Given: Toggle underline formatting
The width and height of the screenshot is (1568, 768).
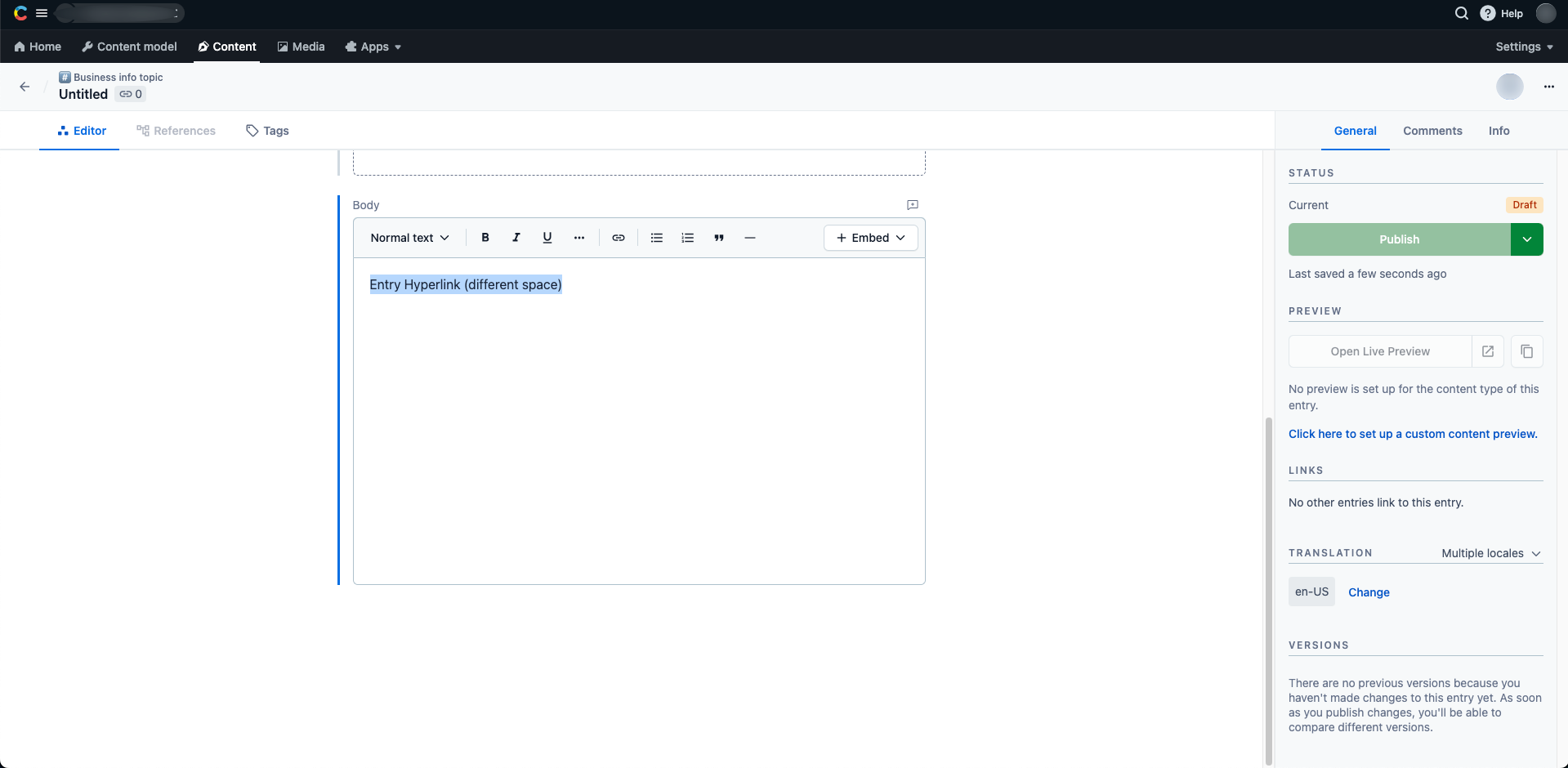Looking at the screenshot, I should pyautogui.click(x=547, y=238).
